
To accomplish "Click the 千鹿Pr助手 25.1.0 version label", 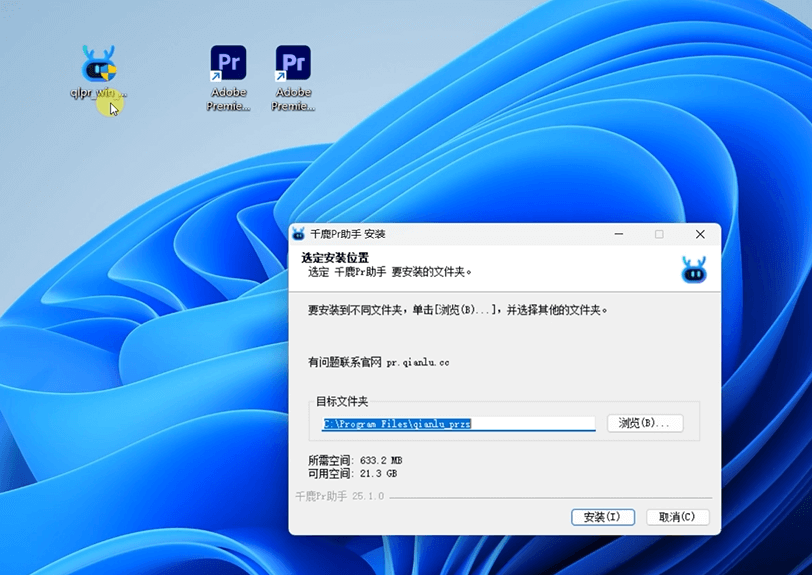I will [x=340, y=496].
